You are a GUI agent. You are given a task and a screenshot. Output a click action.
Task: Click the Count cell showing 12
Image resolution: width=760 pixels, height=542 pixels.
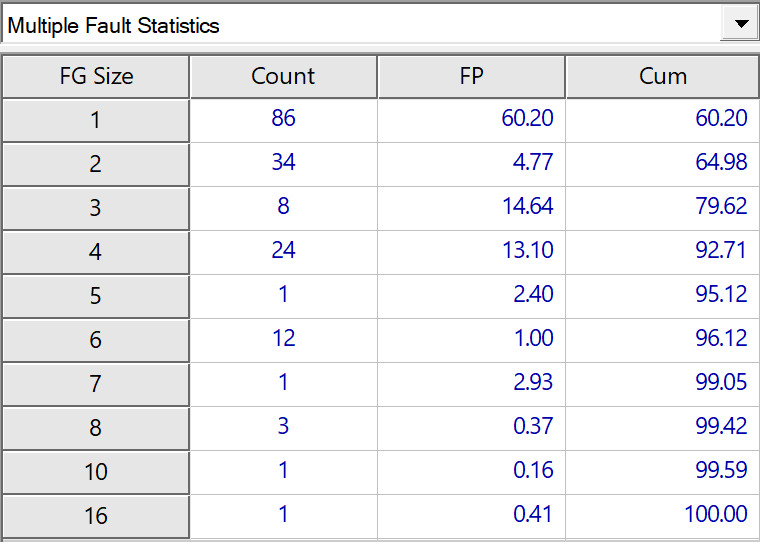tap(283, 339)
